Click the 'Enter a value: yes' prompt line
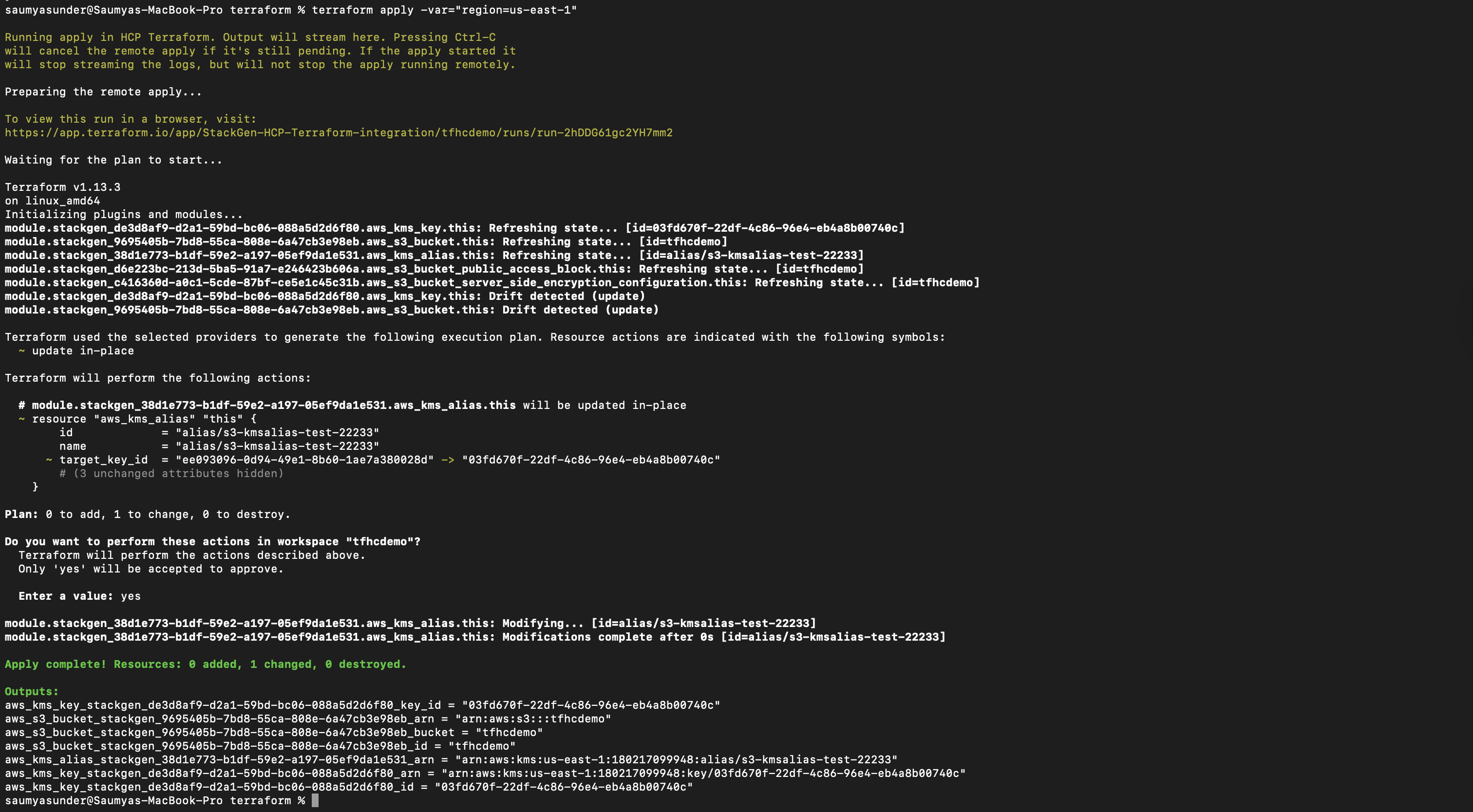Screen dimensions: 1473x812 (79, 596)
